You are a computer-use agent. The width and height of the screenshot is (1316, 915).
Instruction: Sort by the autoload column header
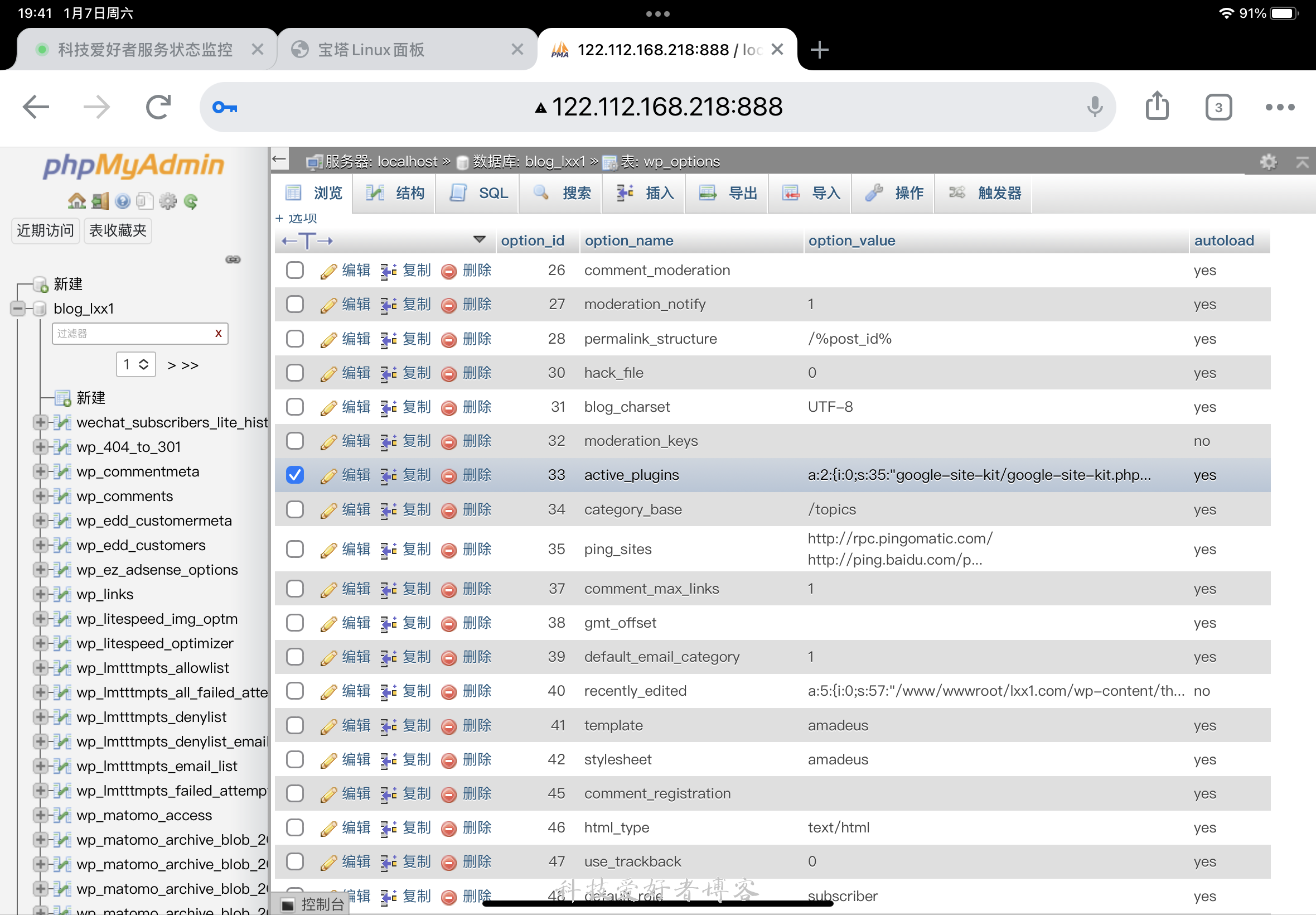point(1224,240)
